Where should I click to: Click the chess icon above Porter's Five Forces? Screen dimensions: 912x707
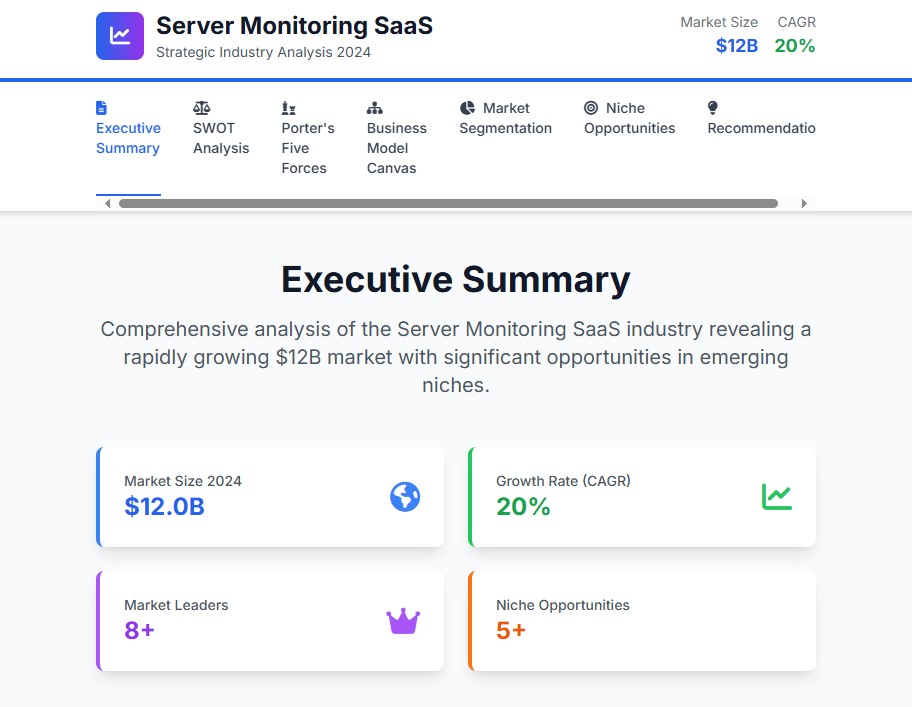289,108
